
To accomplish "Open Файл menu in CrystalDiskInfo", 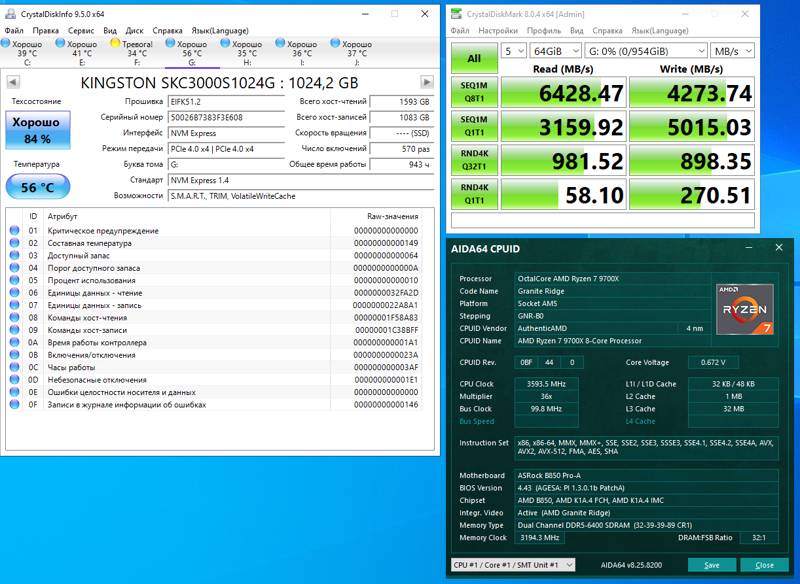I will [14, 31].
